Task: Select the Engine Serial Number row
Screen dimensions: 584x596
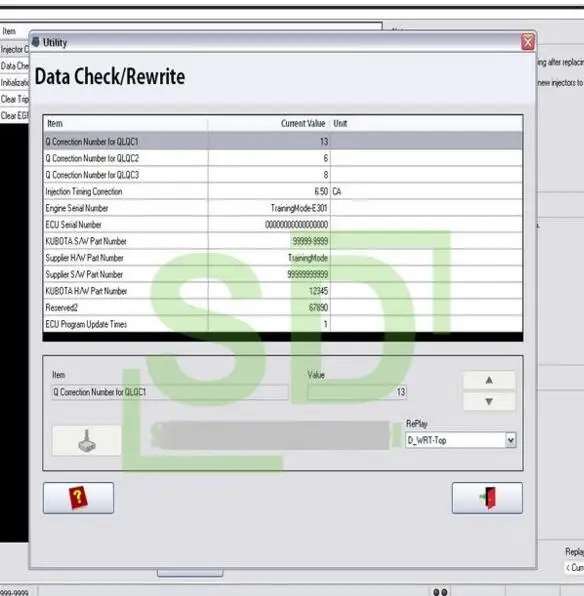Action: click(x=283, y=208)
